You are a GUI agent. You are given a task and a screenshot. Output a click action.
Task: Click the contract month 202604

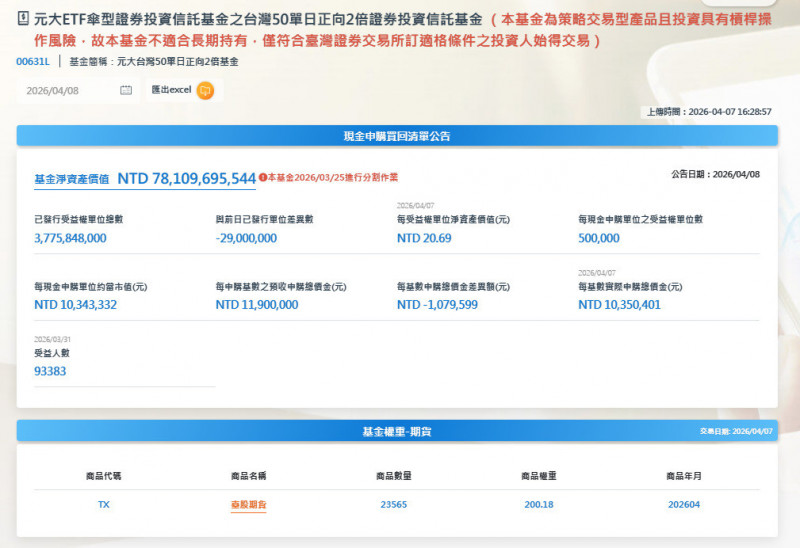[684, 504]
